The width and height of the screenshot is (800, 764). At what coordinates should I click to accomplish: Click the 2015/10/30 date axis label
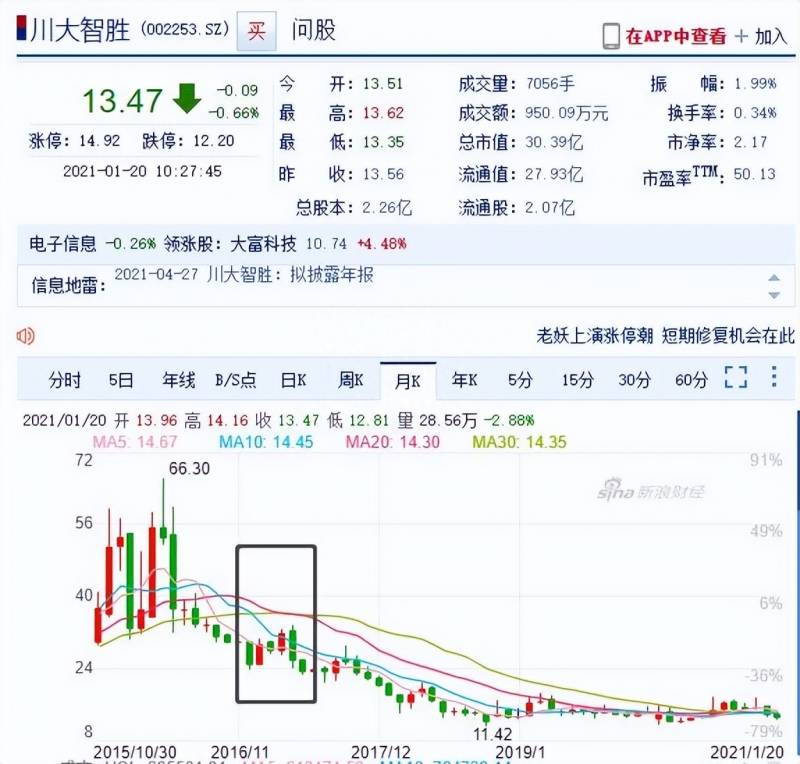(135, 752)
